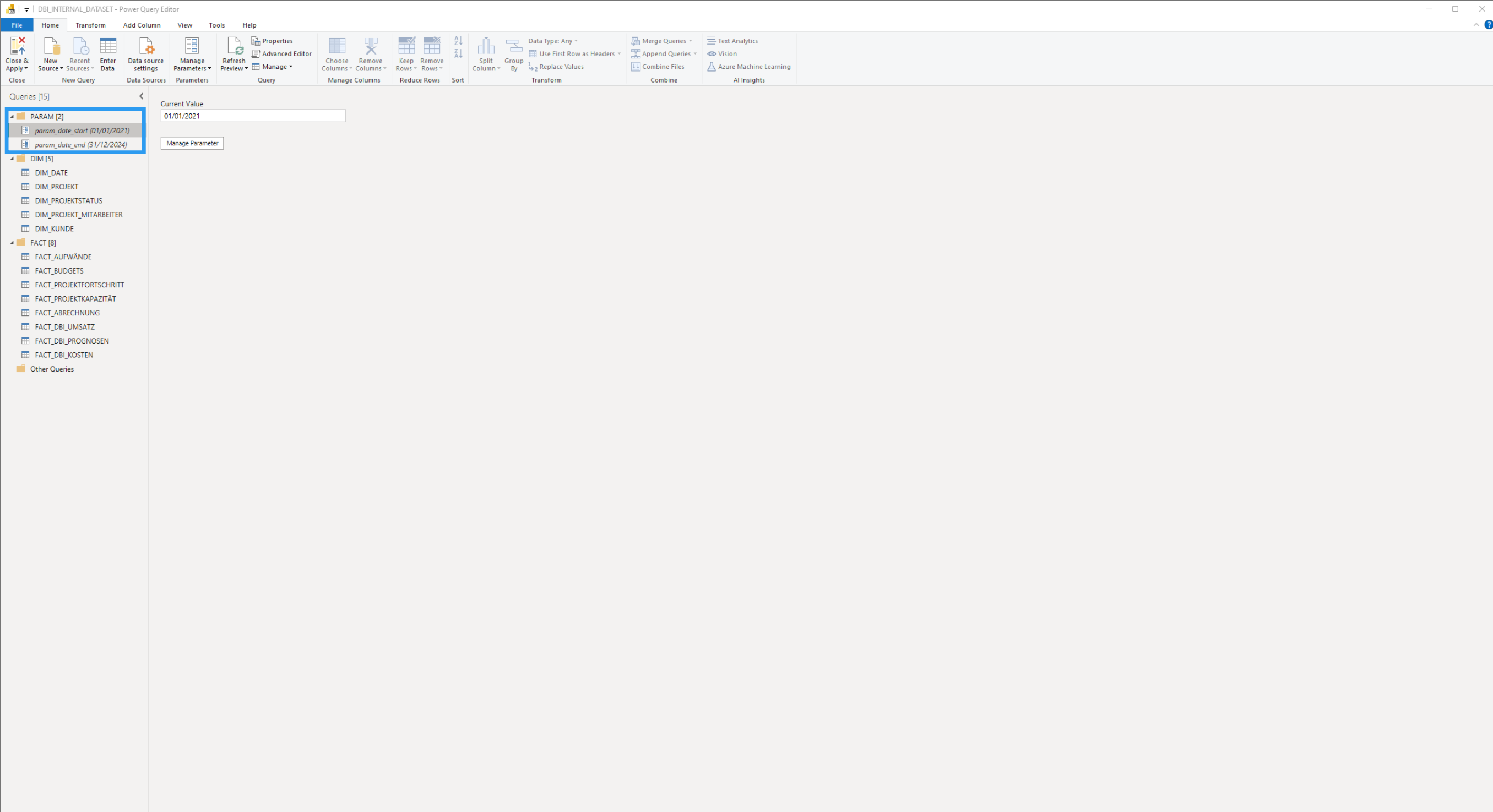Image resolution: width=1493 pixels, height=812 pixels.
Task: Click Combine Files
Action: pyautogui.click(x=658, y=67)
